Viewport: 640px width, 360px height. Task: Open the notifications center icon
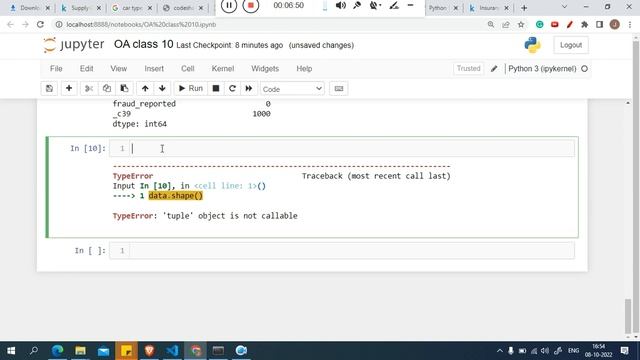[624, 351]
